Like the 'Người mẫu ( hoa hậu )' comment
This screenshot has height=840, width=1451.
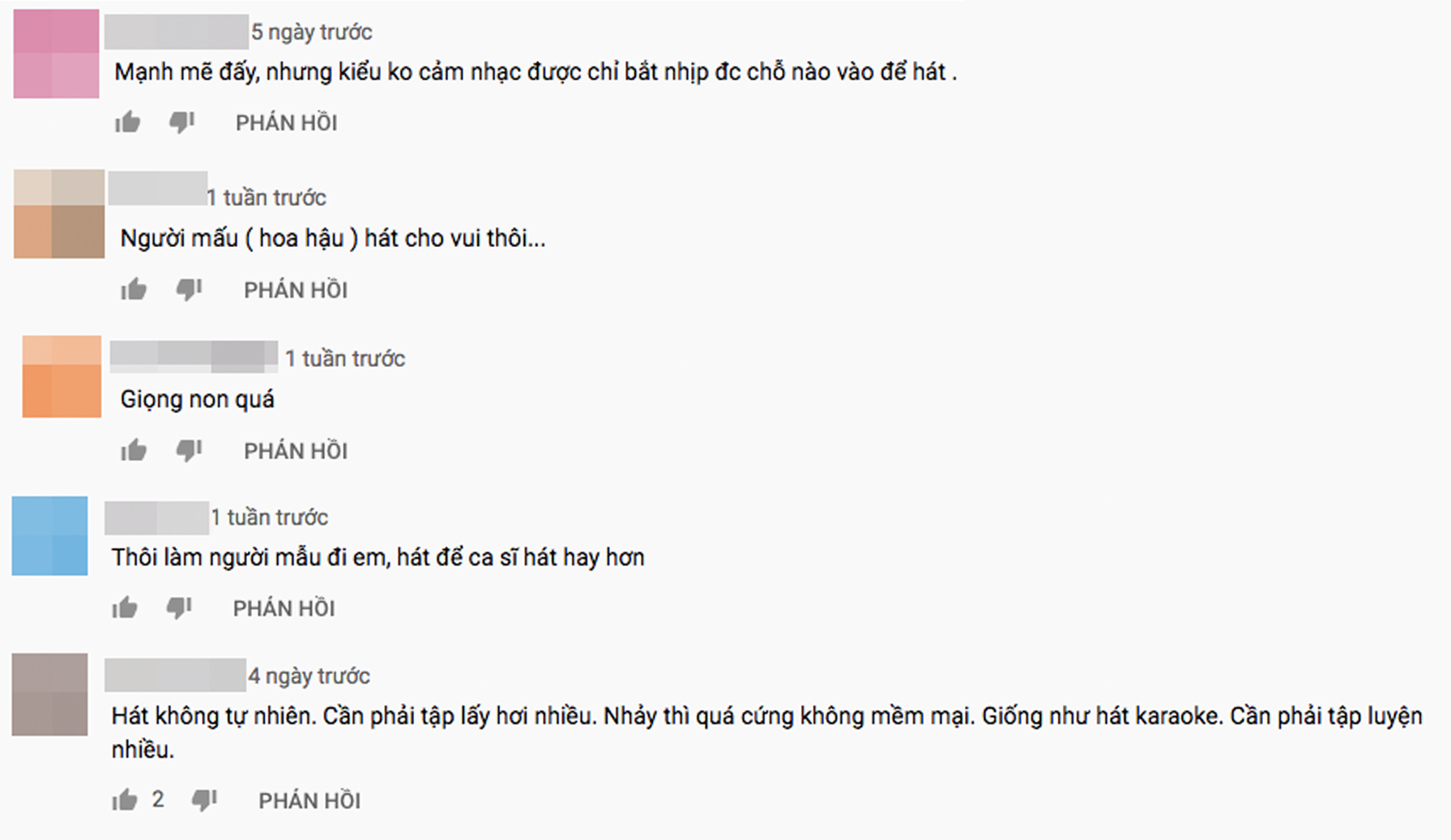pyautogui.click(x=134, y=289)
